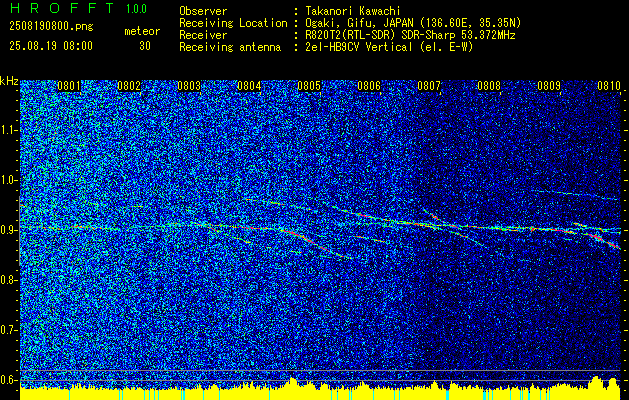629x400 pixels.
Task: Click the kHz axis unit label
Action: tap(9, 81)
